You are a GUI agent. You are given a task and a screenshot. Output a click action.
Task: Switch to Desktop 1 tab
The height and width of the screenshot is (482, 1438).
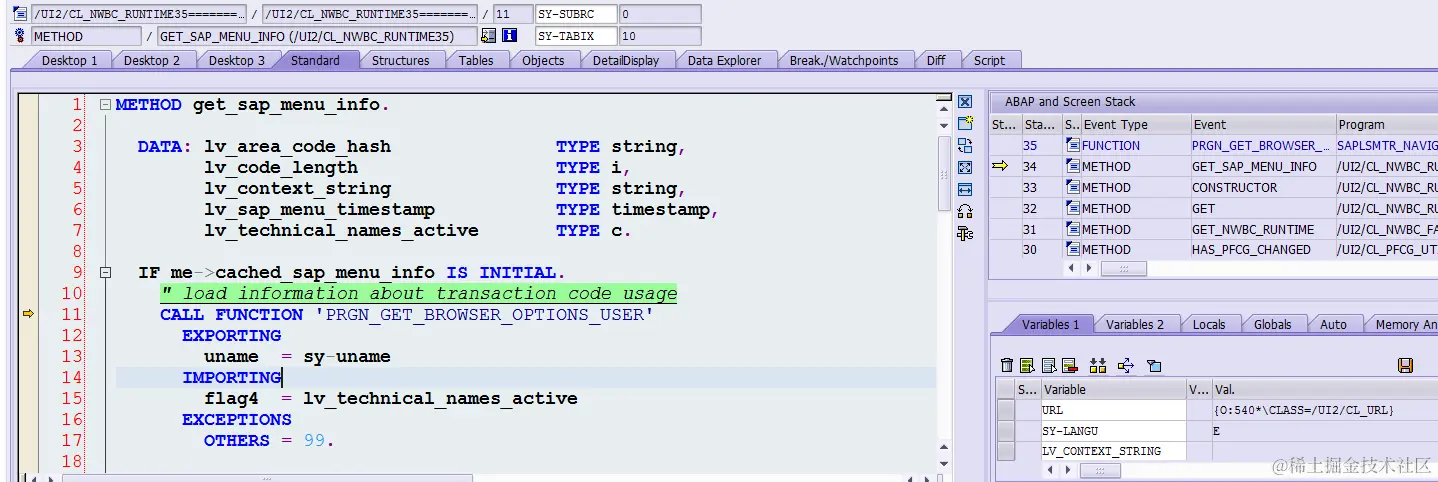(x=69, y=60)
